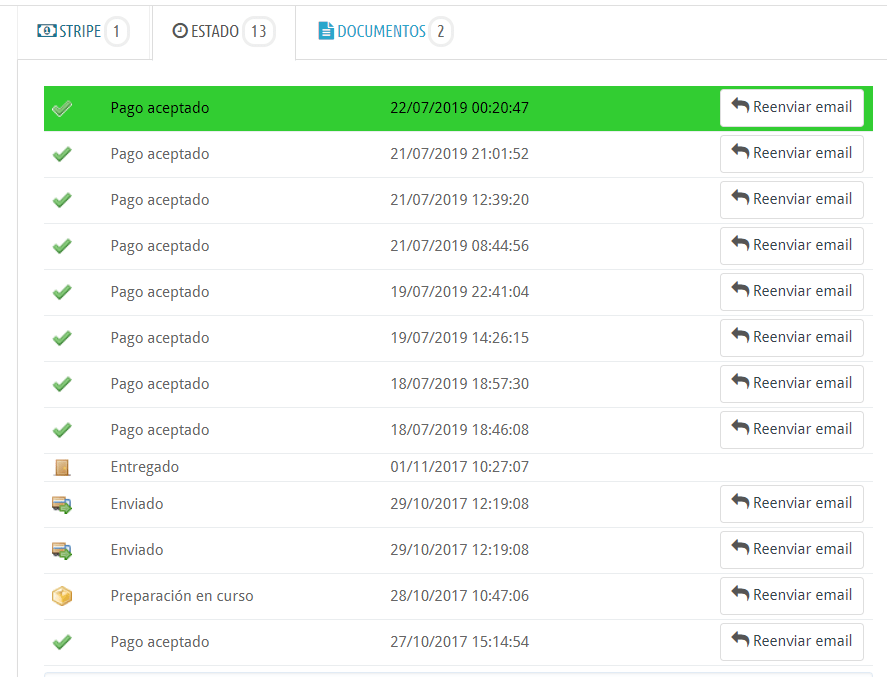Click the box icon for Preparación en curso
The width and height of the screenshot is (887, 677).
[x=62, y=596]
